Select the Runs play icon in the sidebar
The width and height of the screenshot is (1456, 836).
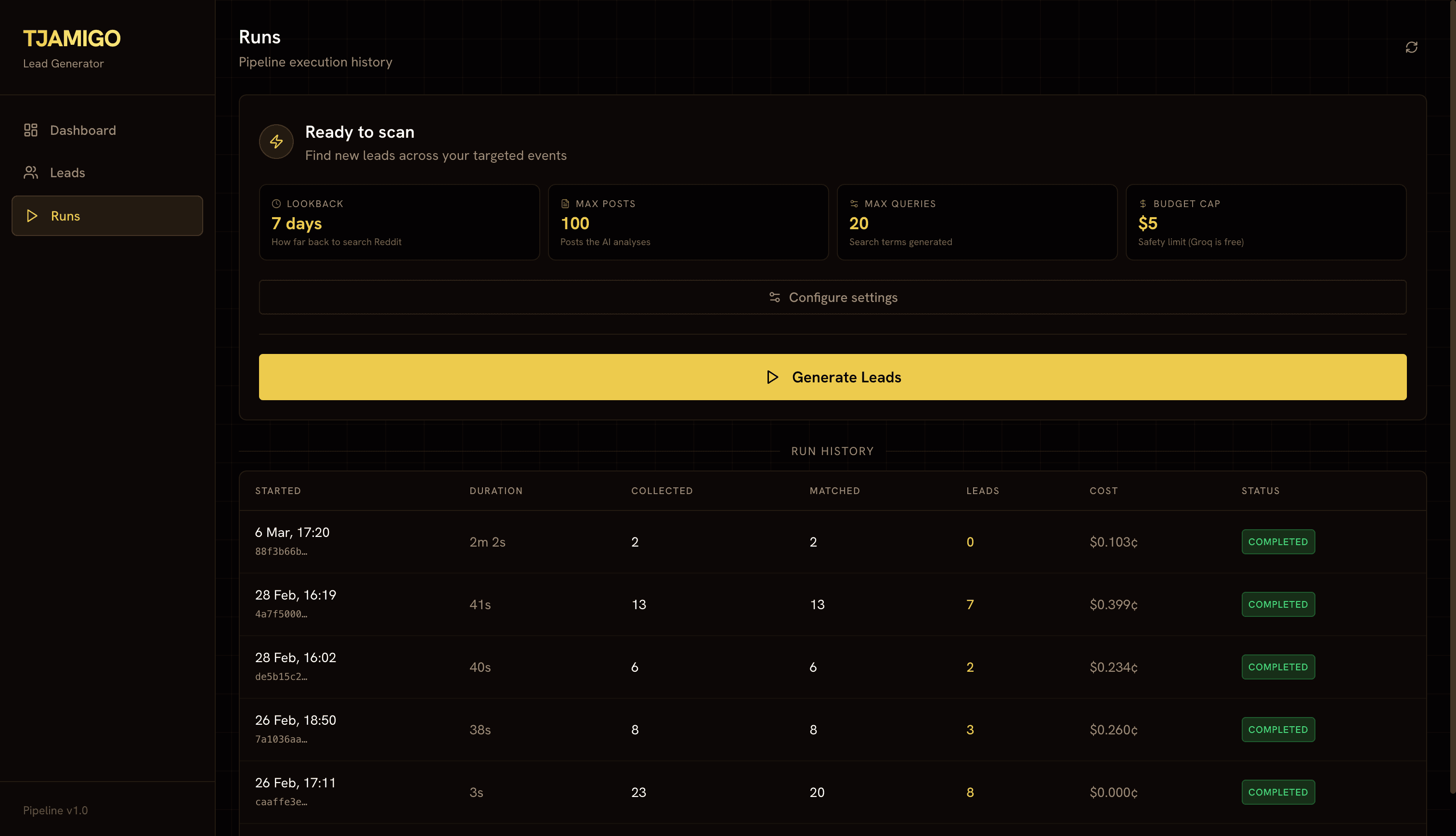tap(32, 216)
